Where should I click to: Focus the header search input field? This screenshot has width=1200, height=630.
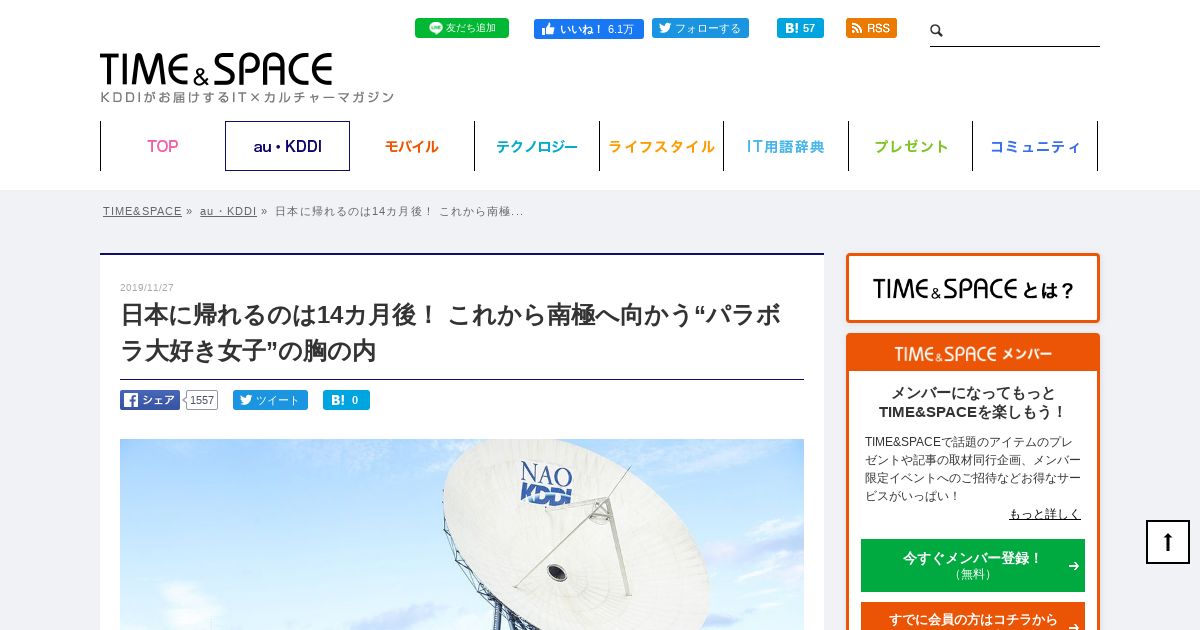point(1022,31)
